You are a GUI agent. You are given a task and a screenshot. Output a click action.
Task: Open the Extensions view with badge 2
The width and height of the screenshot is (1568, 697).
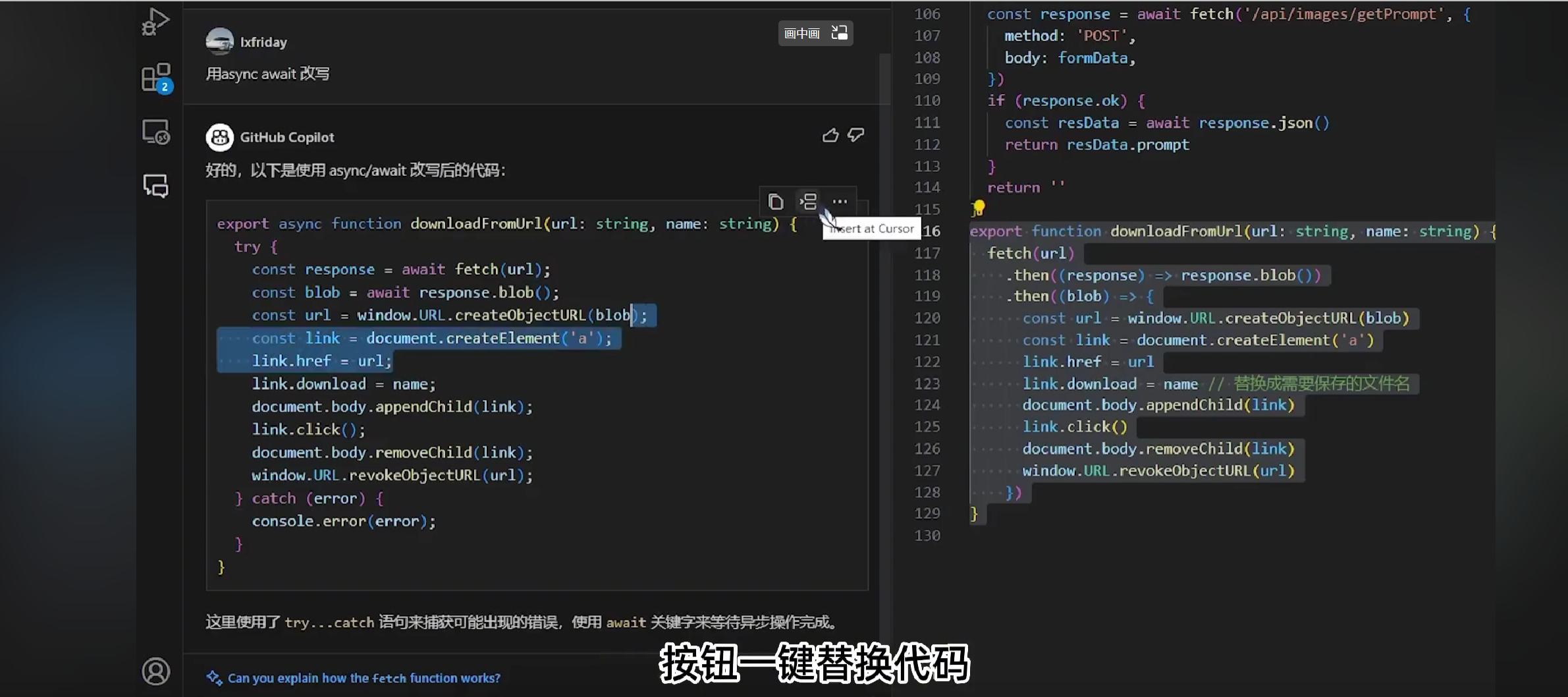(157, 78)
